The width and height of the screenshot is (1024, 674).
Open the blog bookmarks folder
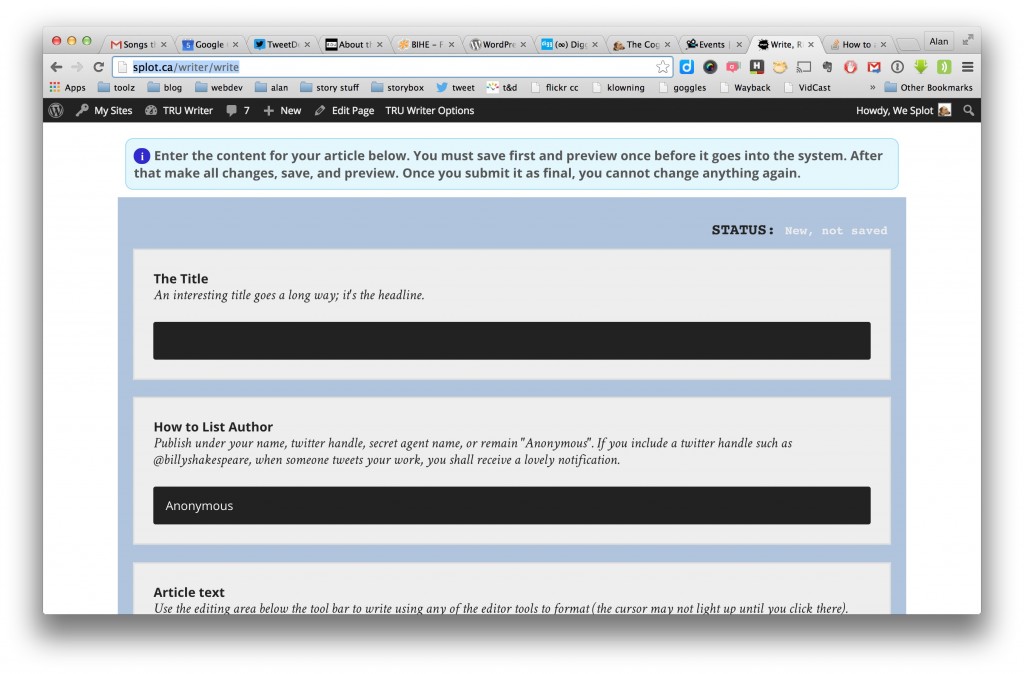coord(165,88)
